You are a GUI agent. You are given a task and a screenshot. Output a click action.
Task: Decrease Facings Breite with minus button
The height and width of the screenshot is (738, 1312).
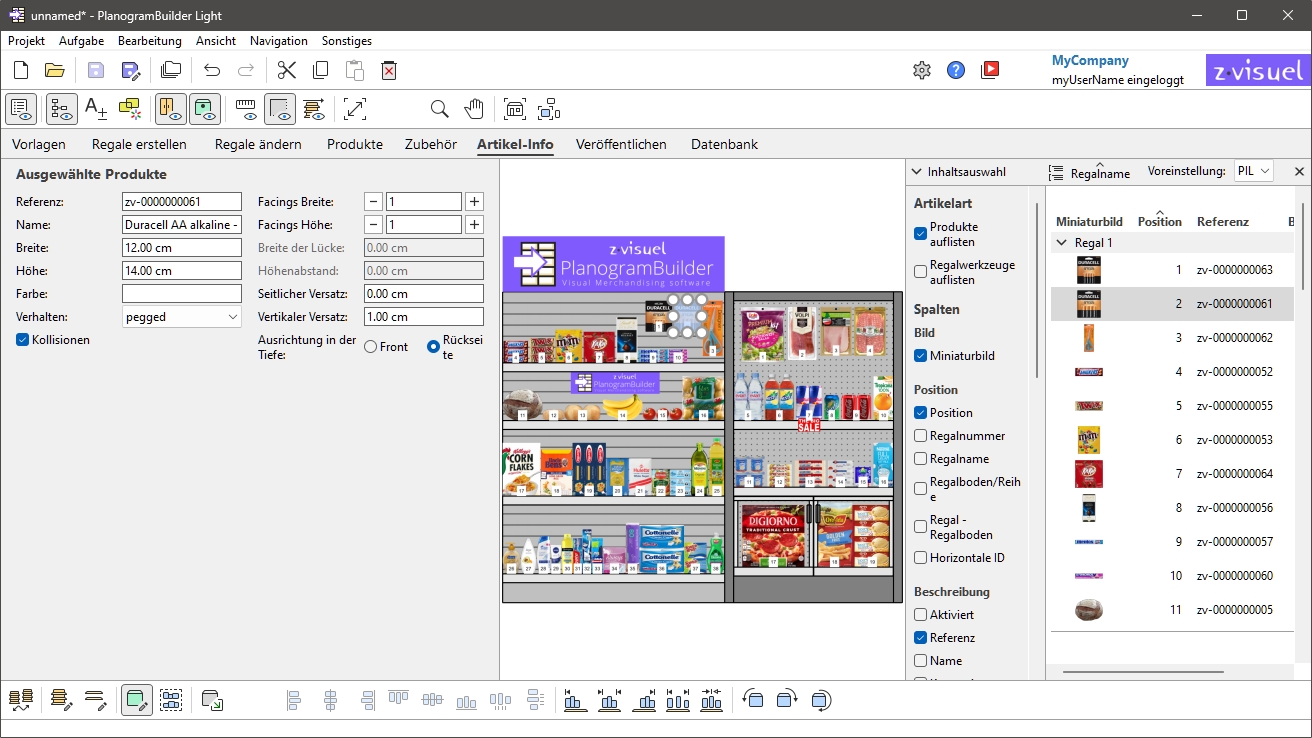pos(373,202)
